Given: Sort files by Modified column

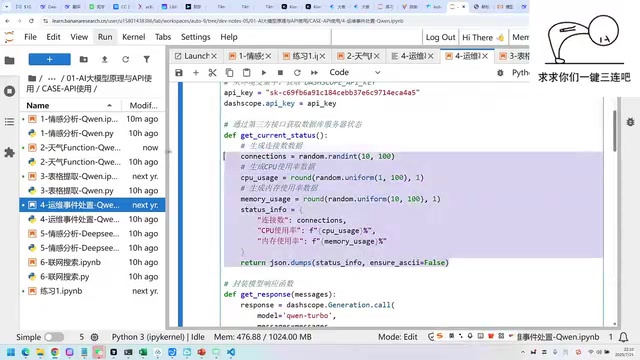Looking at the screenshot, I should click(144, 106).
